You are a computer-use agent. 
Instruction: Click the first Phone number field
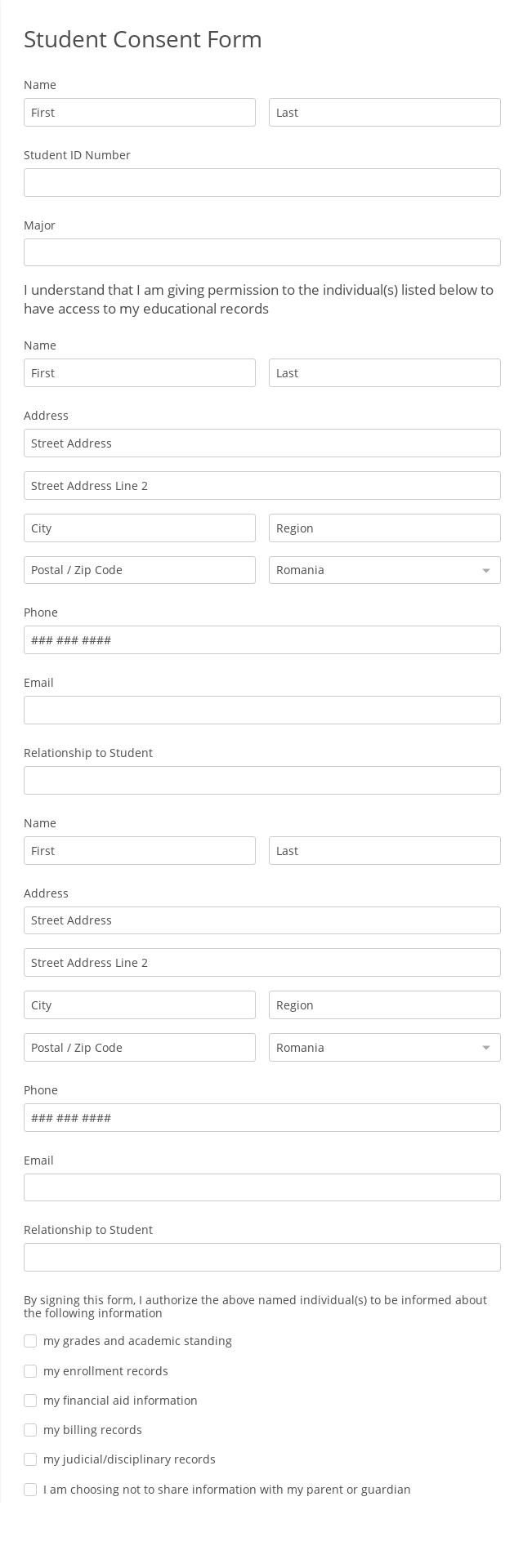(261, 639)
